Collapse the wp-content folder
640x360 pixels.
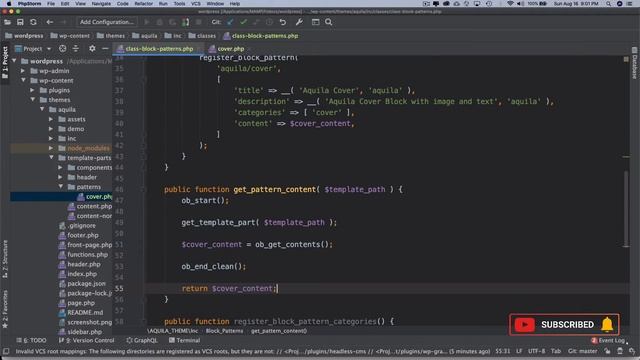point(23,80)
